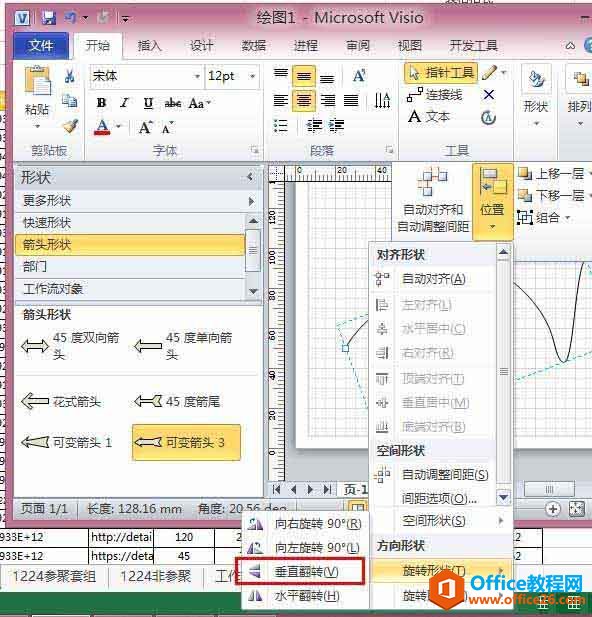Open 间距选项(O)... menu item
This screenshot has width=592, height=617.
tap(433, 499)
